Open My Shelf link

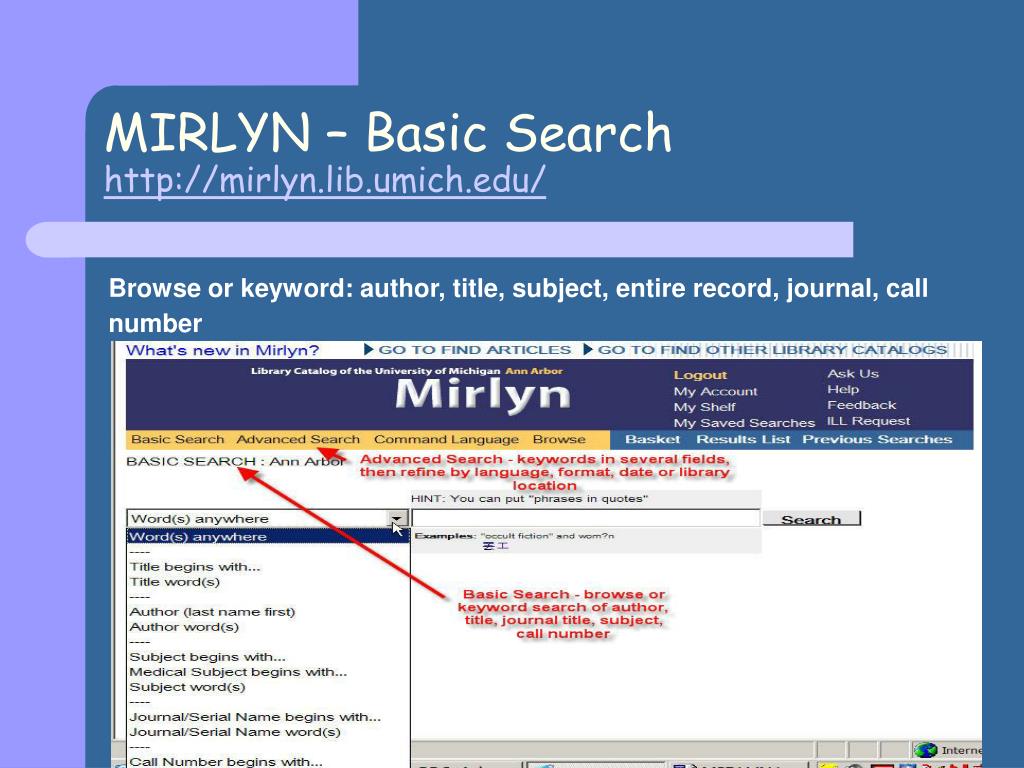pos(704,407)
